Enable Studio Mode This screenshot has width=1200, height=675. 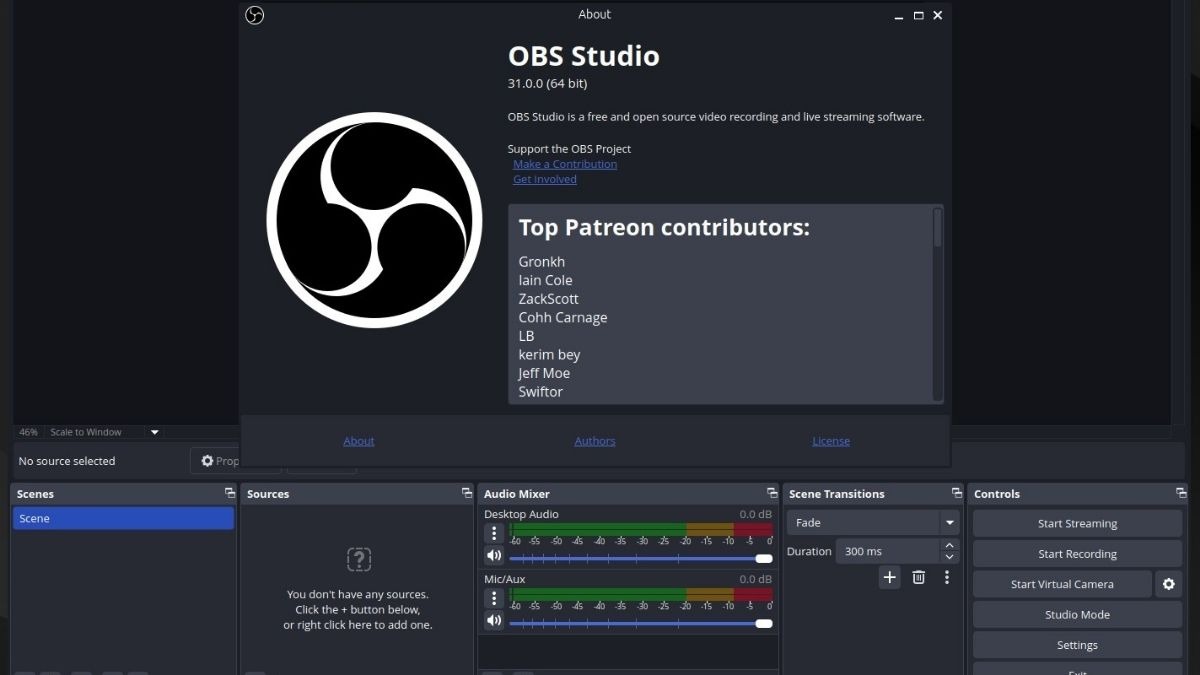pyautogui.click(x=1077, y=615)
